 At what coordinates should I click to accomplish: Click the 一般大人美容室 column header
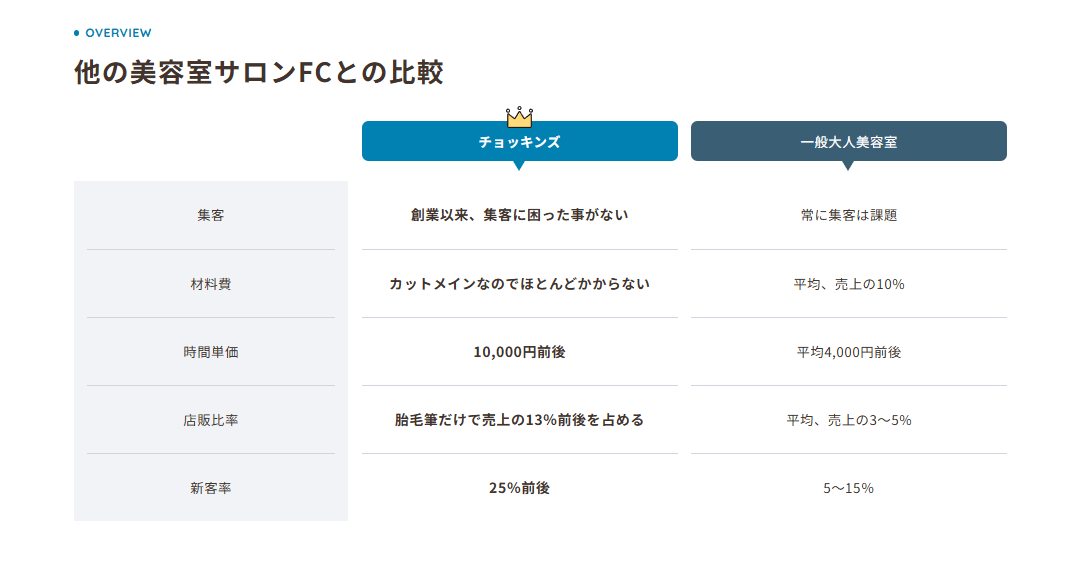point(848,141)
